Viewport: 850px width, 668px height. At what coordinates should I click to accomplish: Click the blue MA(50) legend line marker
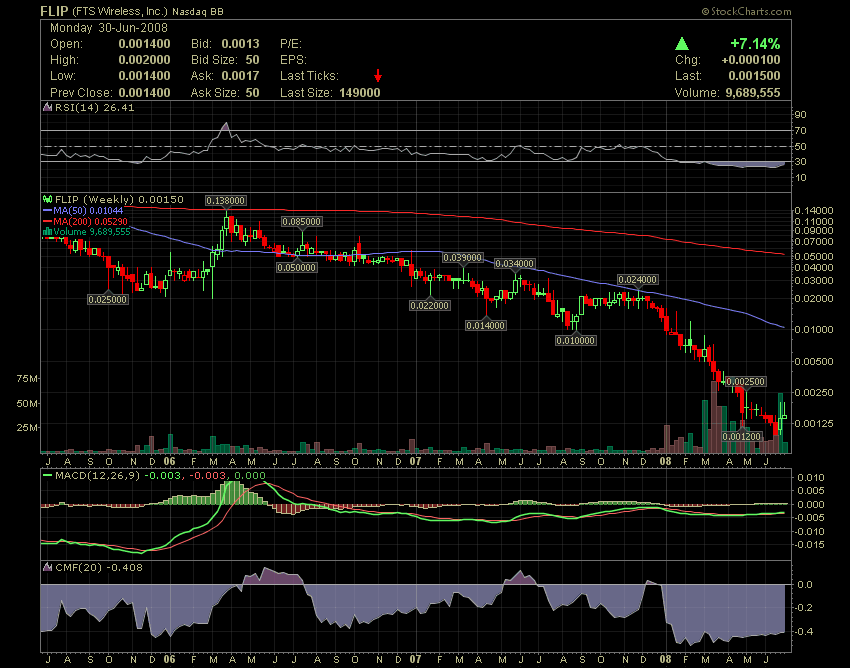(48, 210)
